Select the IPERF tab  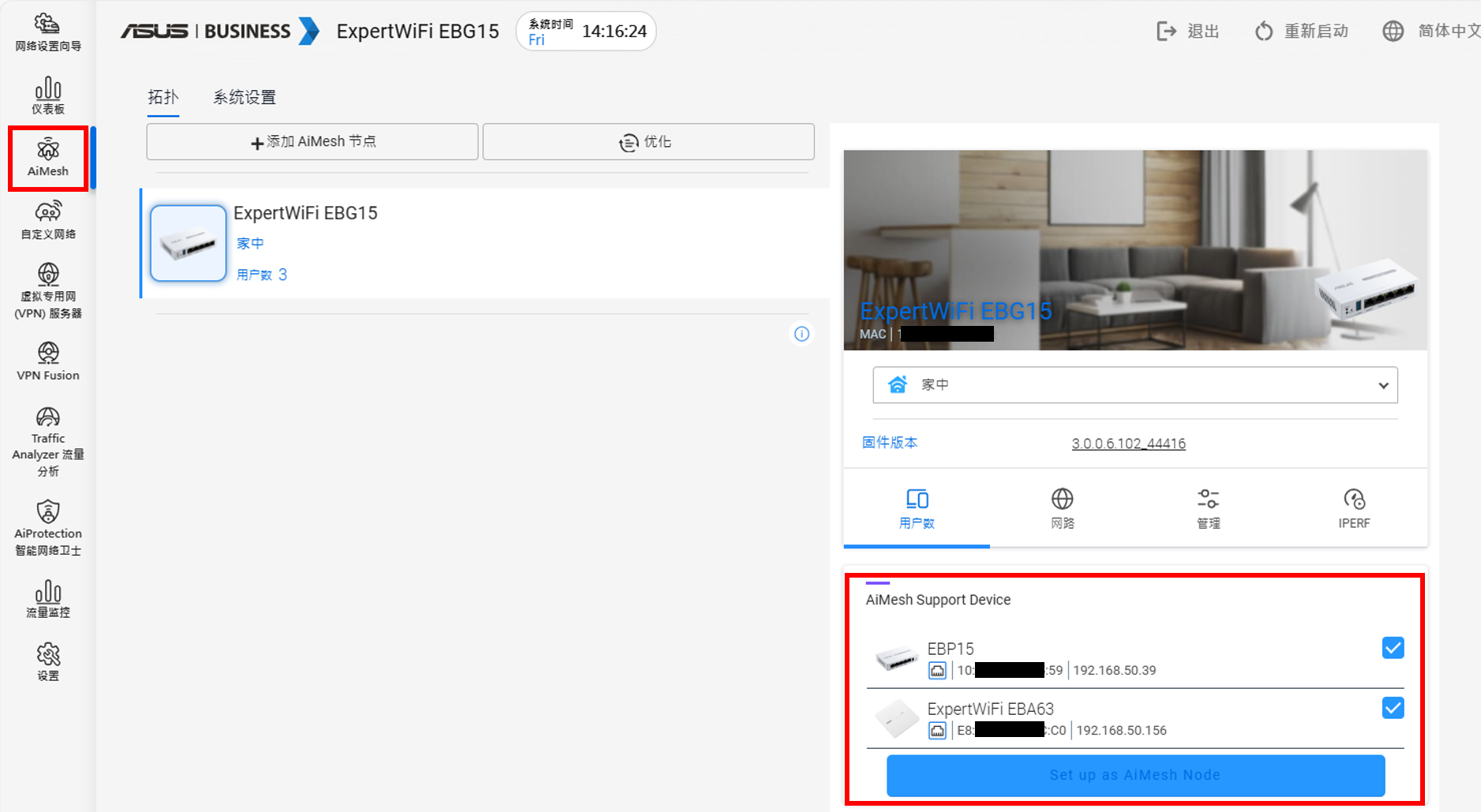(1355, 509)
